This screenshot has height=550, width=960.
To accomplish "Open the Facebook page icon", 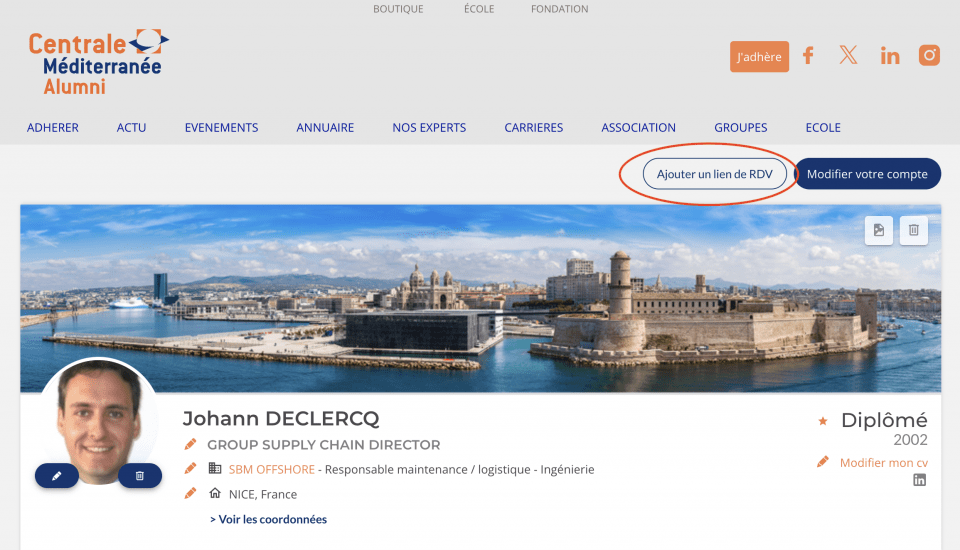I will click(x=808, y=56).
